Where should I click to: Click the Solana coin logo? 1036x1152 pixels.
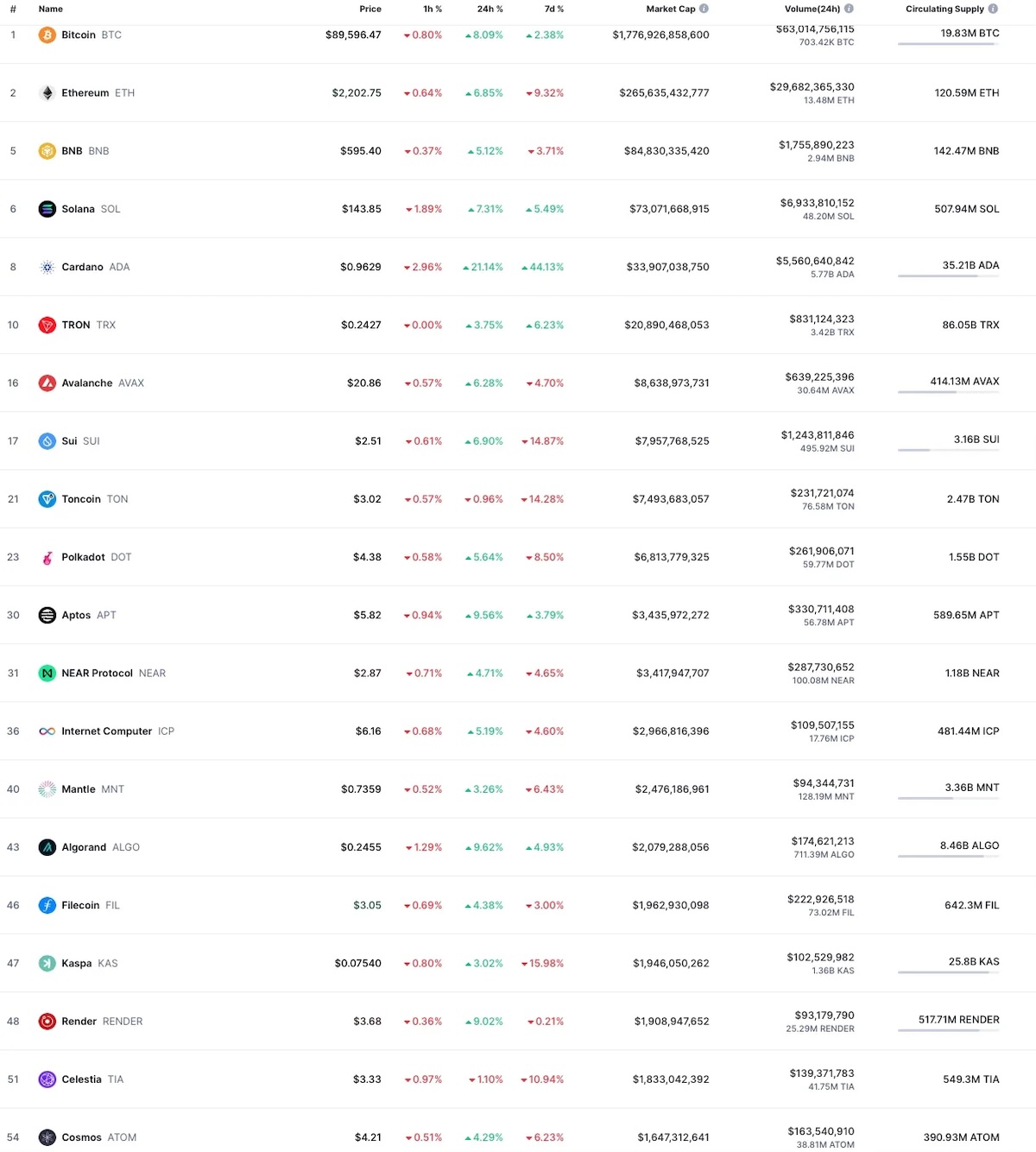(x=47, y=208)
